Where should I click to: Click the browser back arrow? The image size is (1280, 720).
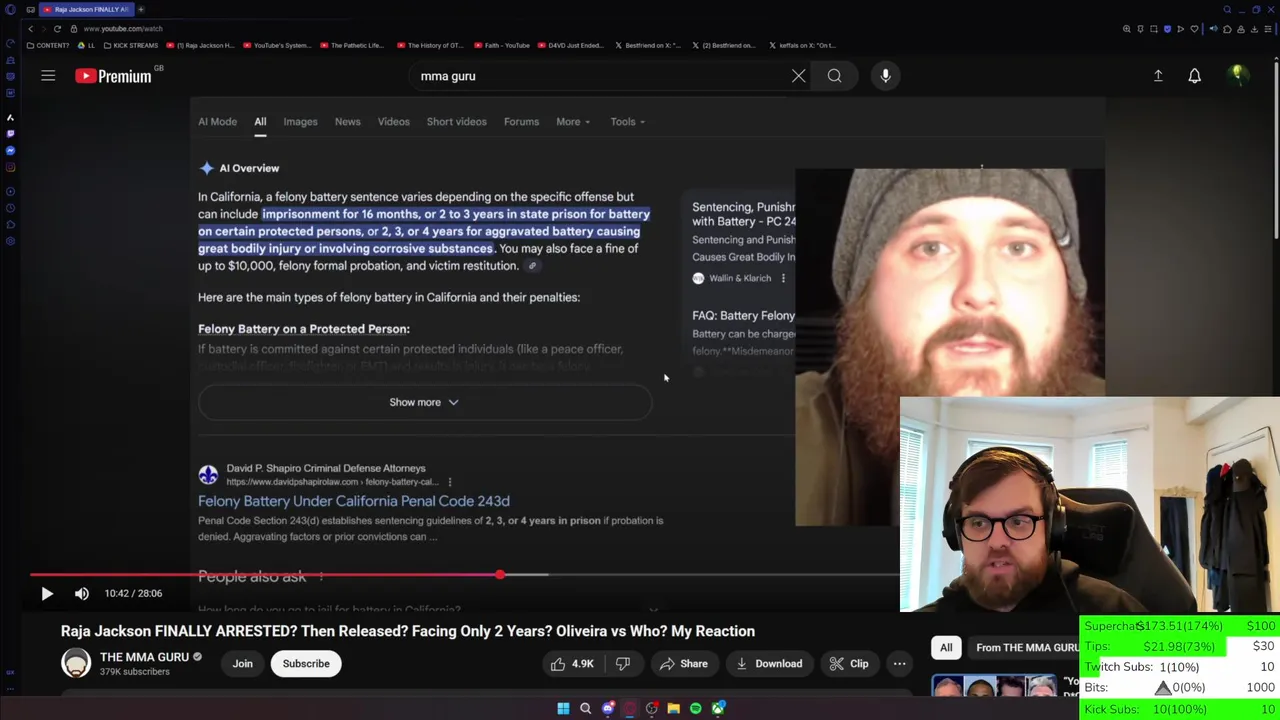(x=30, y=29)
